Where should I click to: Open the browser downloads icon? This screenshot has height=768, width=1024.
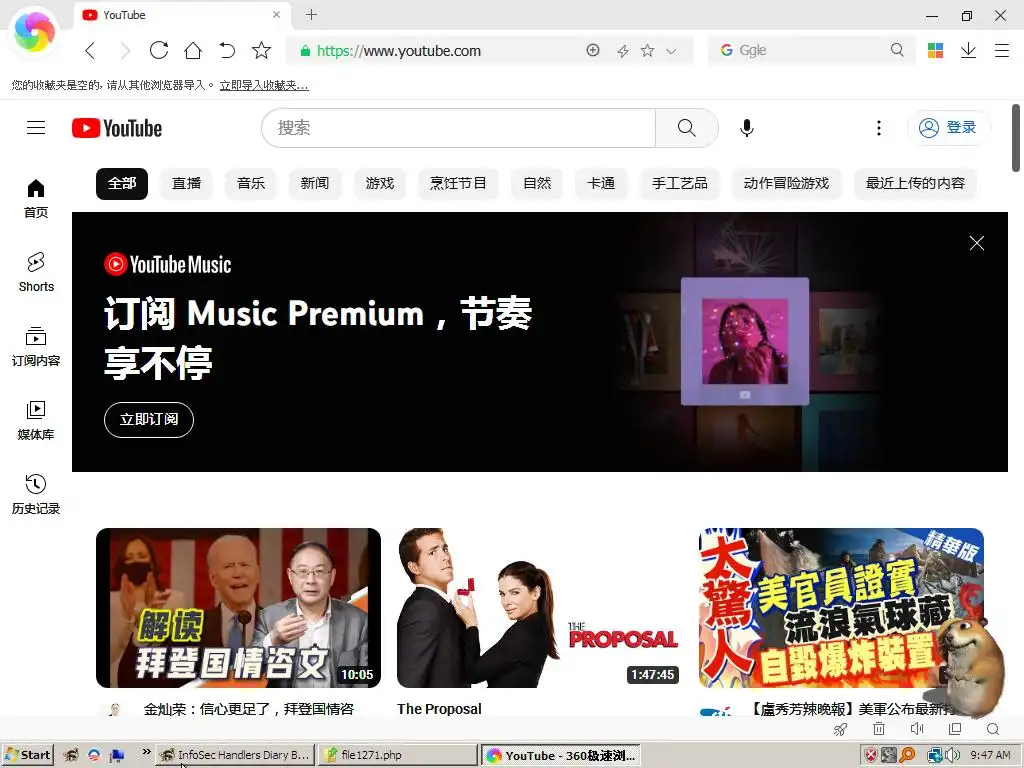[968, 50]
